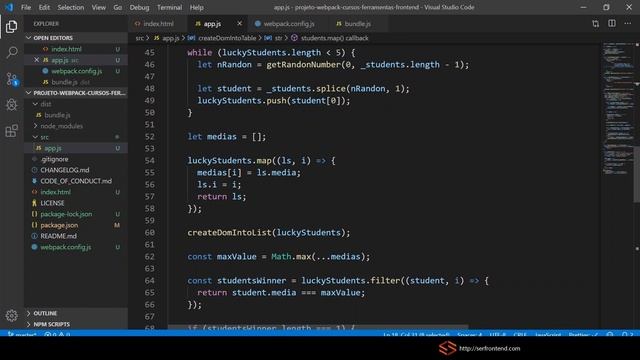Image resolution: width=640 pixels, height=360 pixels.
Task: Click the horizontal editor scrollbar
Action: pos(318,327)
